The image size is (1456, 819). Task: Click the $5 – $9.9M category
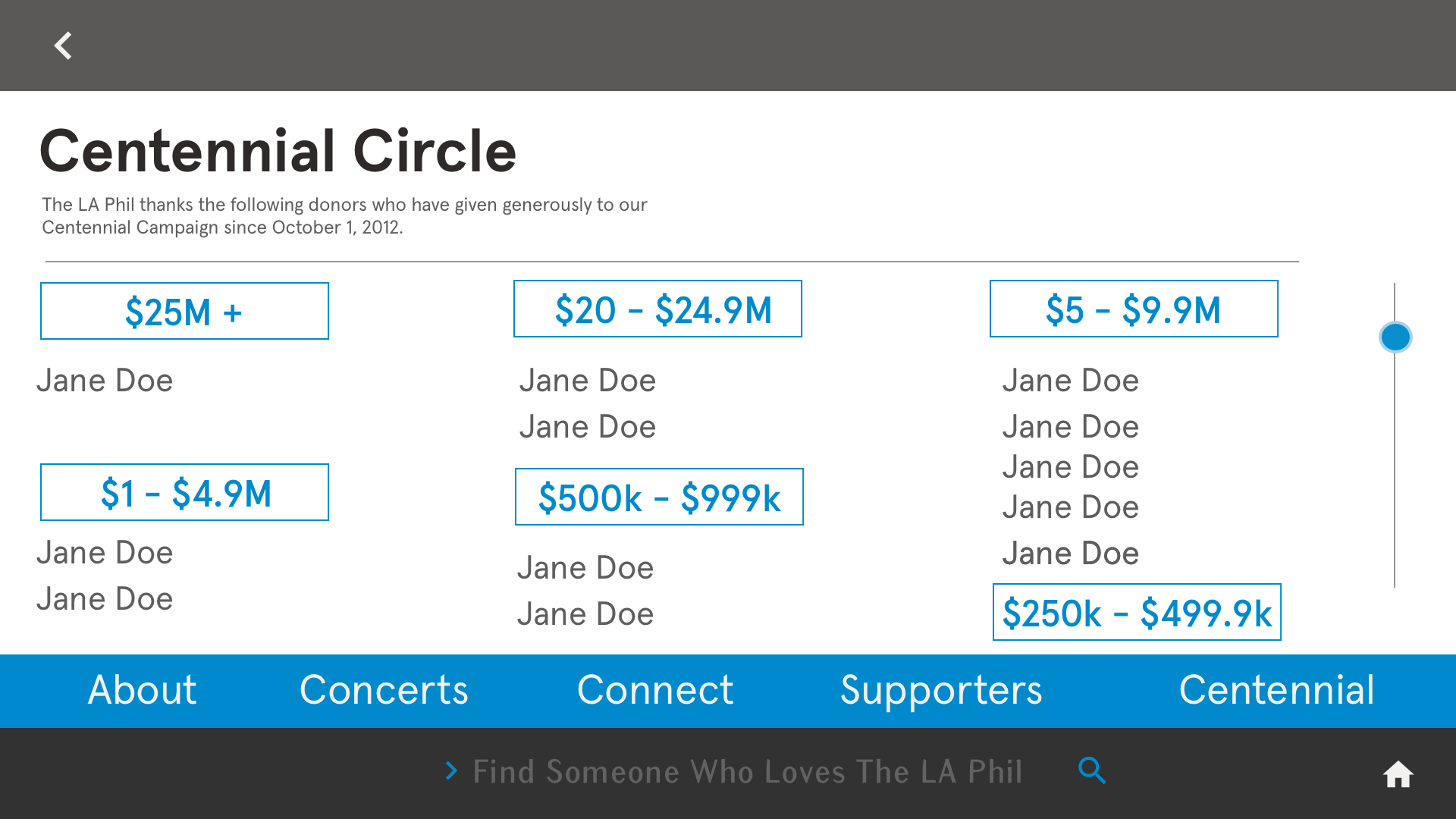pos(1134,309)
